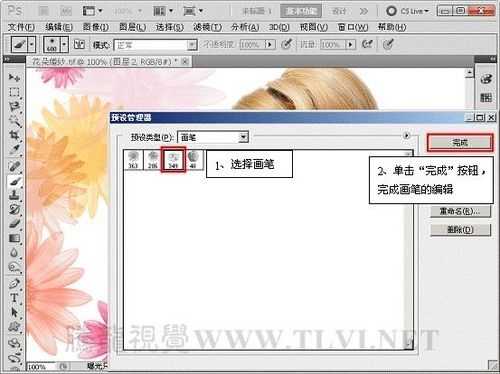
Task: Select the Crop tool
Action: click(14, 135)
